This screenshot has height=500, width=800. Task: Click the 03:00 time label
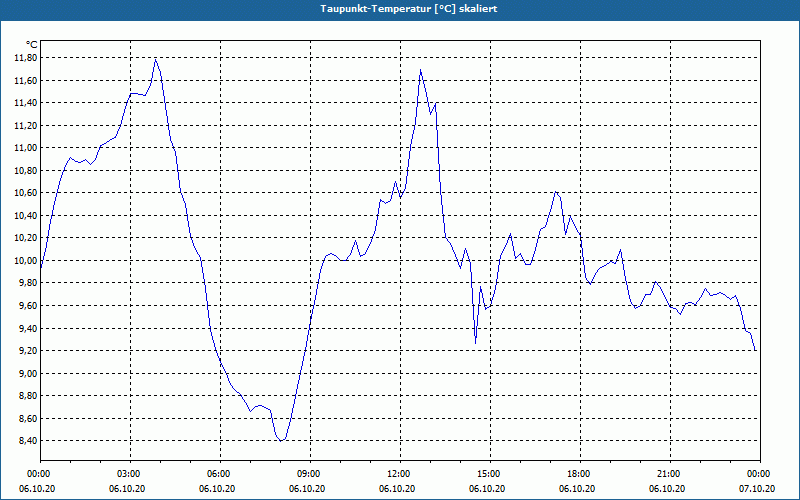click(x=130, y=474)
